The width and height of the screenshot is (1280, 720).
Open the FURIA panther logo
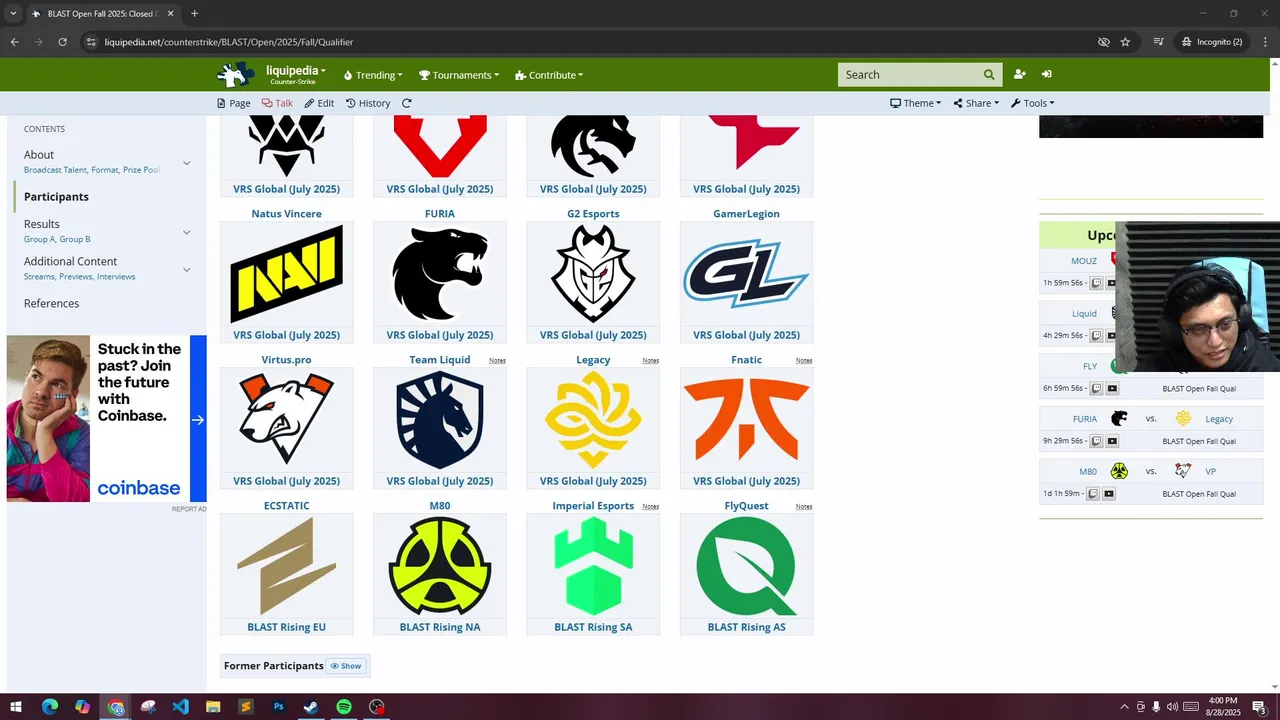click(x=440, y=274)
